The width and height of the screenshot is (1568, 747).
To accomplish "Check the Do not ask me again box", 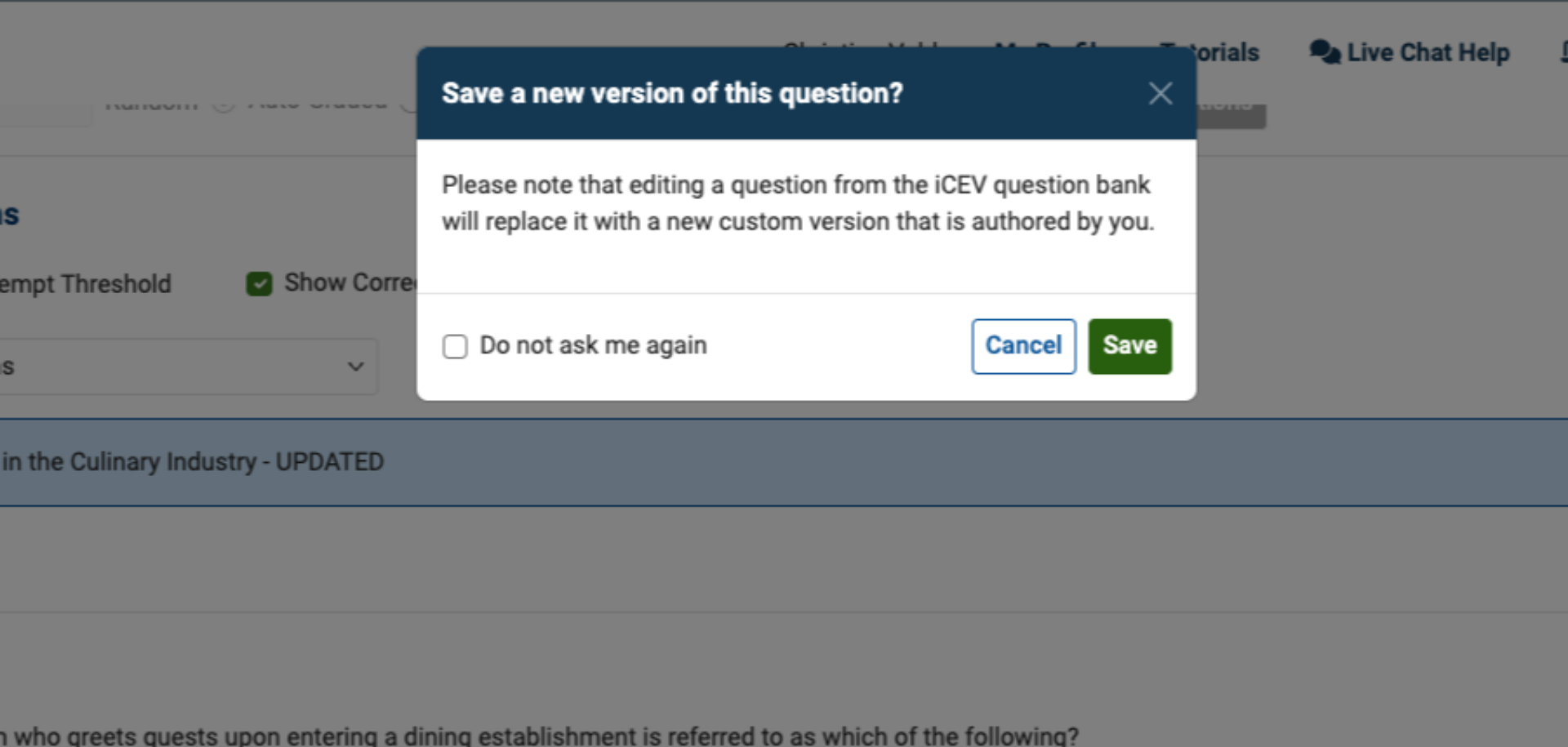I will coord(455,346).
